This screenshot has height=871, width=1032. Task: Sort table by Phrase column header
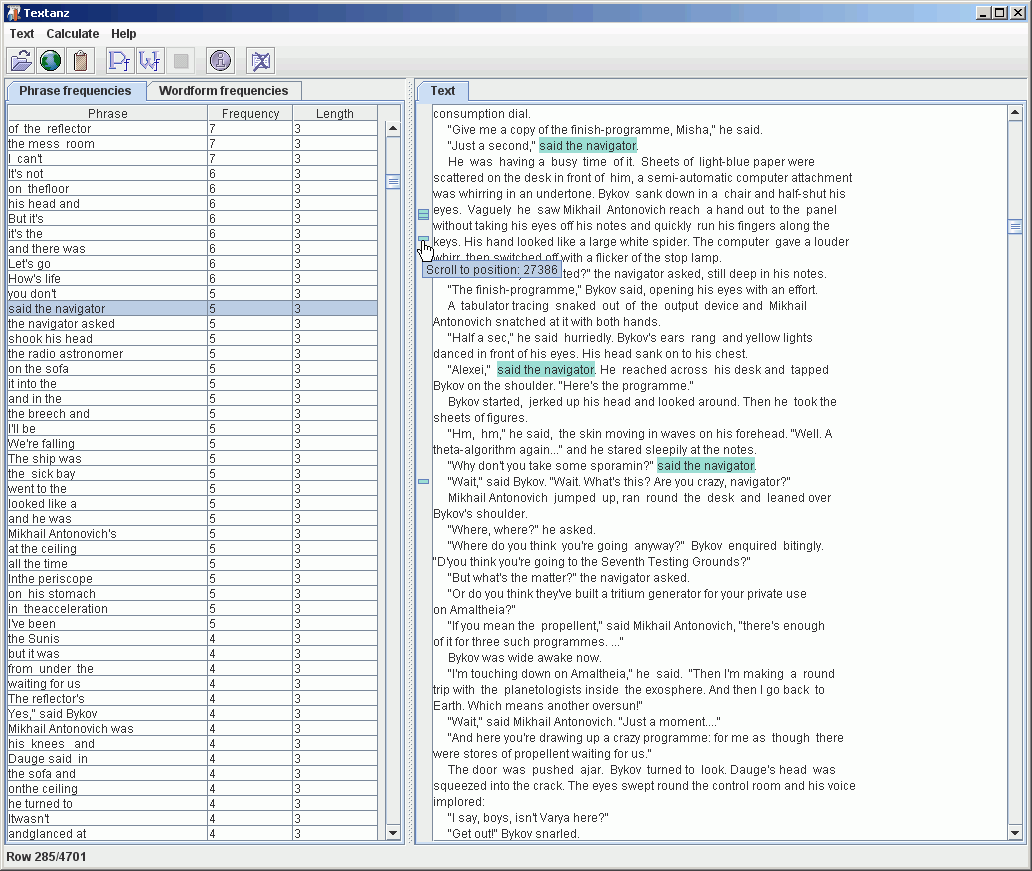[x=107, y=113]
